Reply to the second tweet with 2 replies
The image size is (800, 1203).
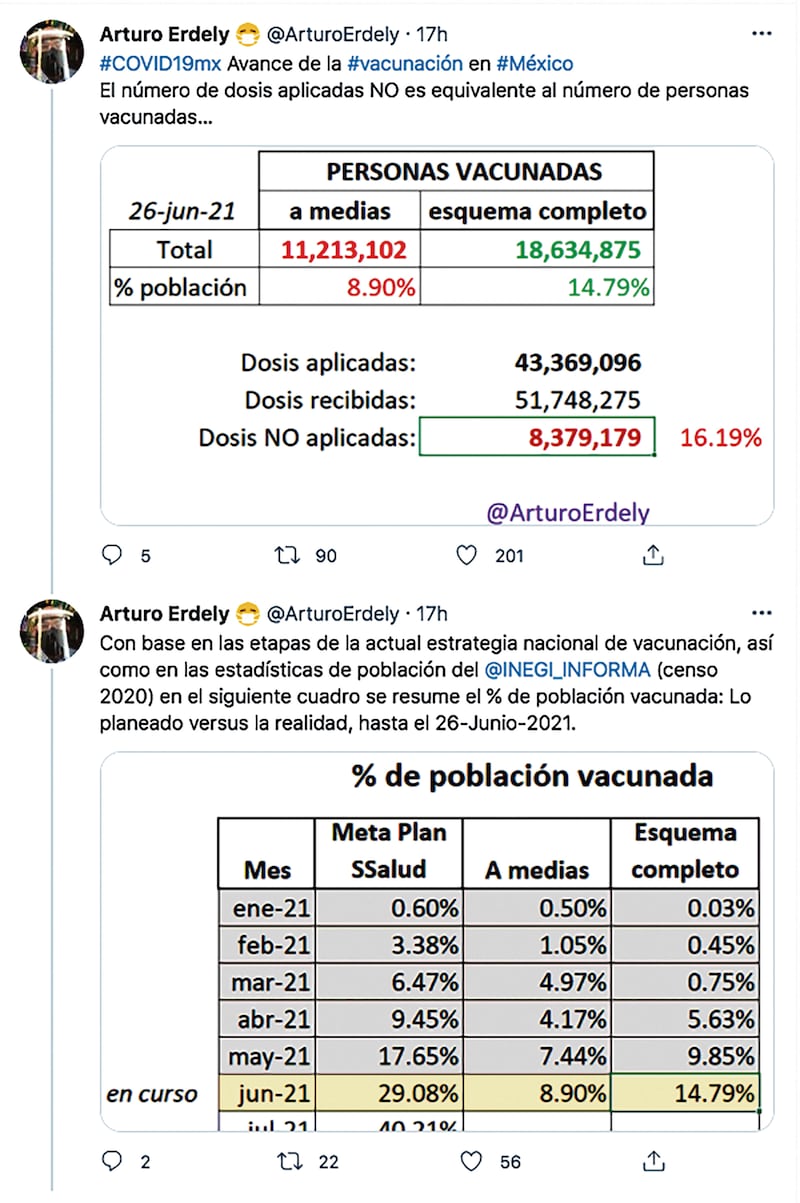(112, 1162)
